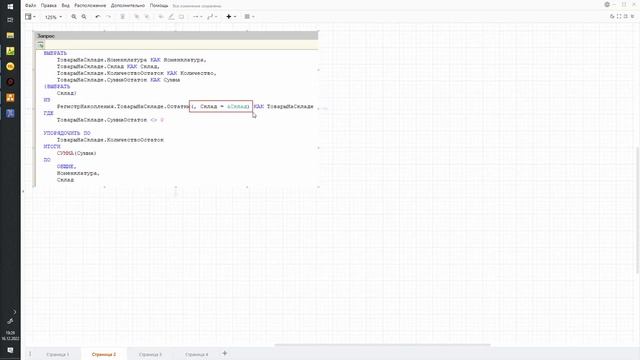Click the delete trash icon in toolbar
640x360 pixels.
[122, 17]
